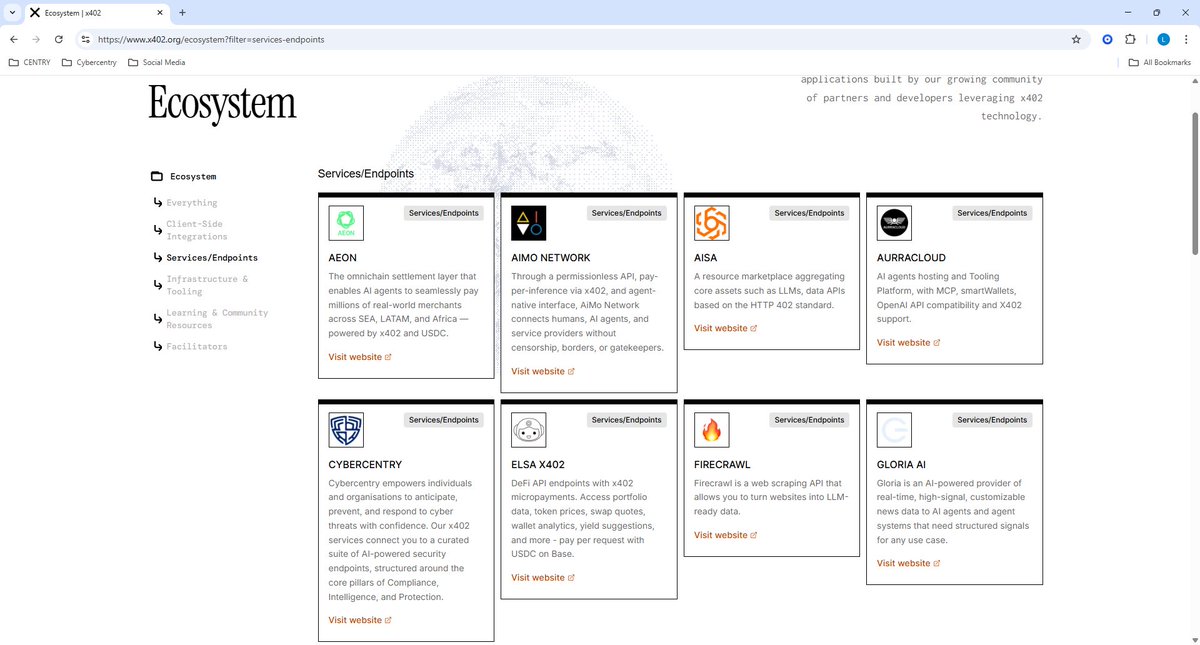Open the CENTRY bookmark folder
The height and width of the screenshot is (645, 1200).
tap(29, 62)
